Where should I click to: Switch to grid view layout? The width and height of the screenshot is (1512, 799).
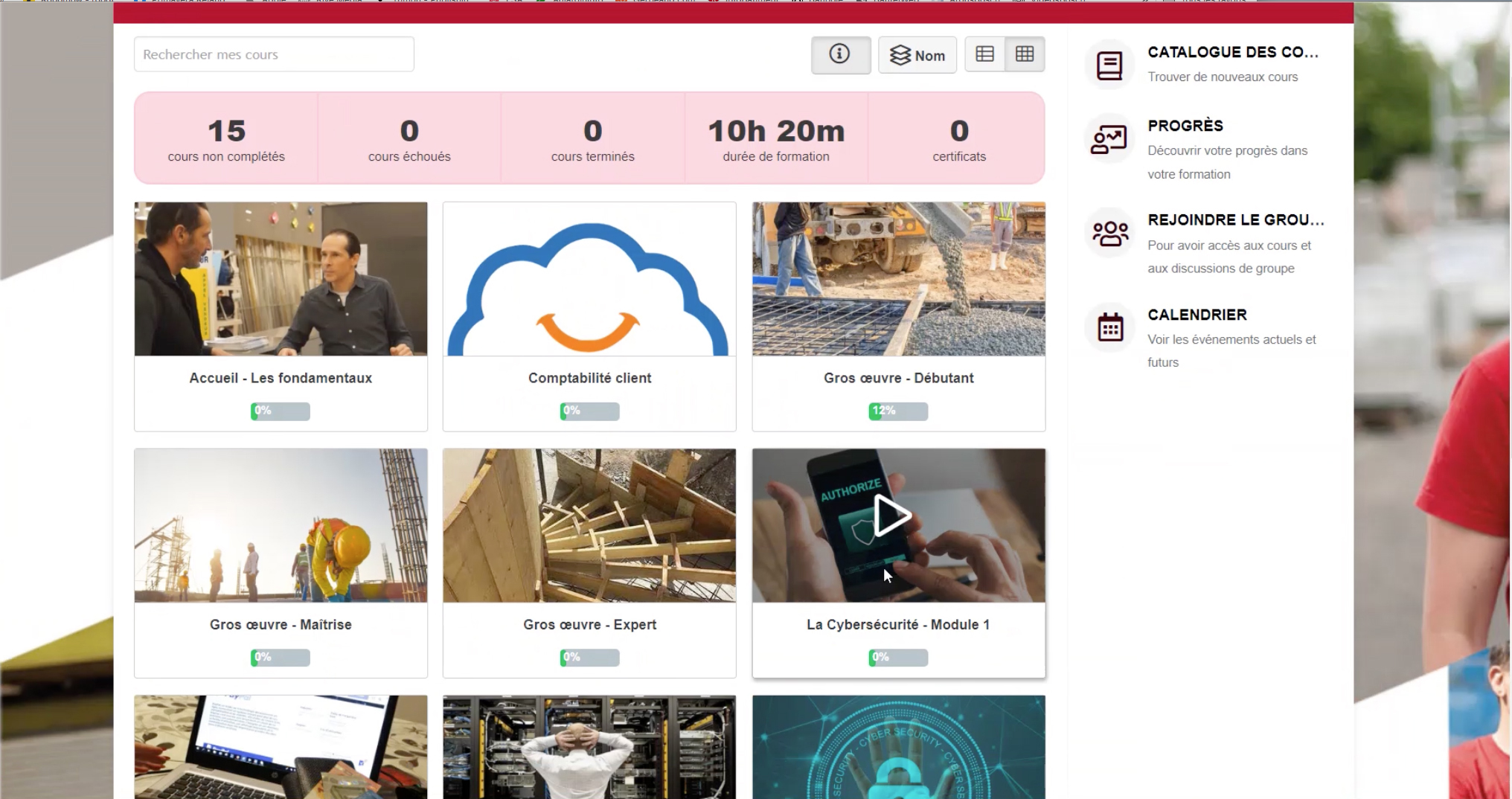point(1025,54)
